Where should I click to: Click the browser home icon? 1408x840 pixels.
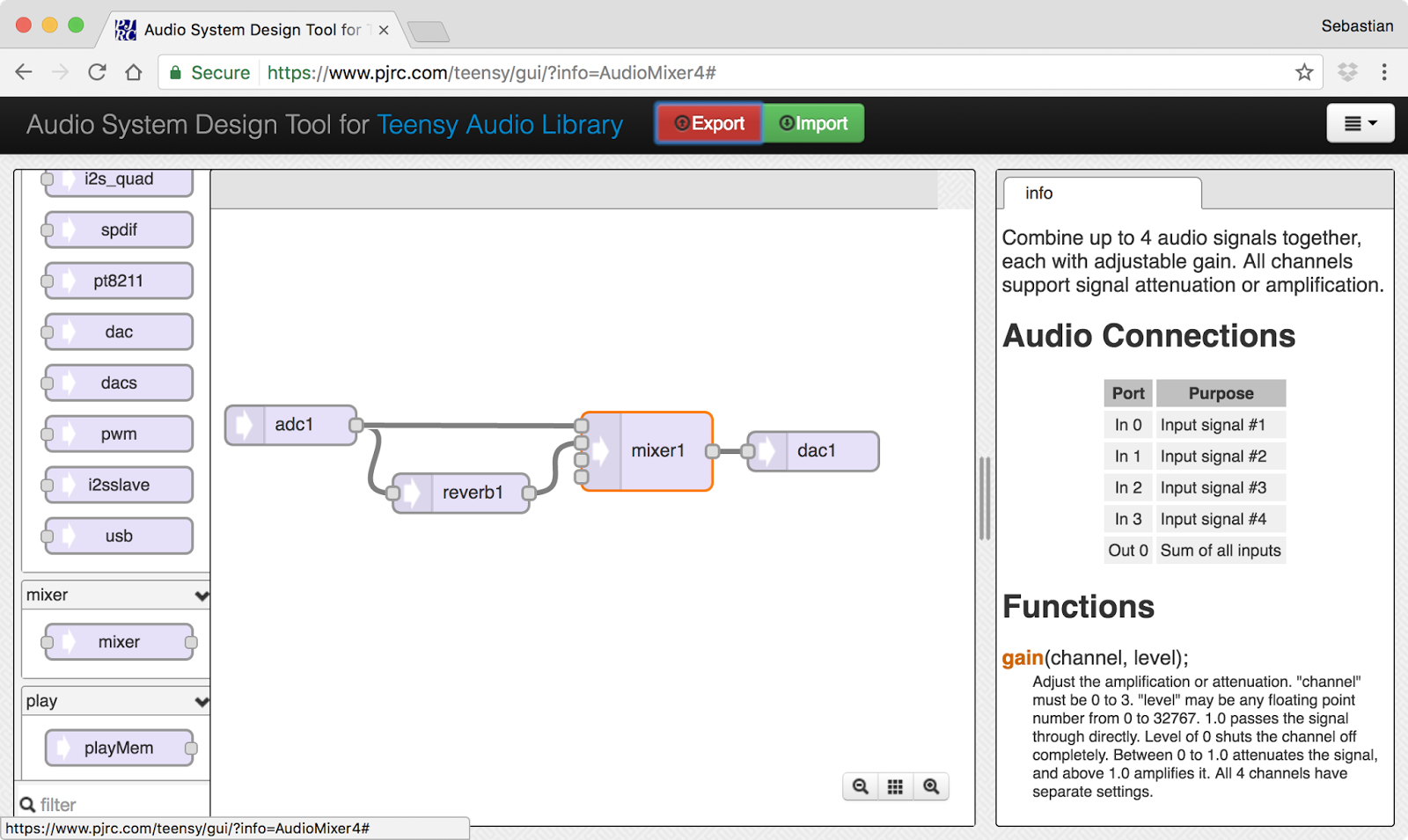[x=134, y=71]
